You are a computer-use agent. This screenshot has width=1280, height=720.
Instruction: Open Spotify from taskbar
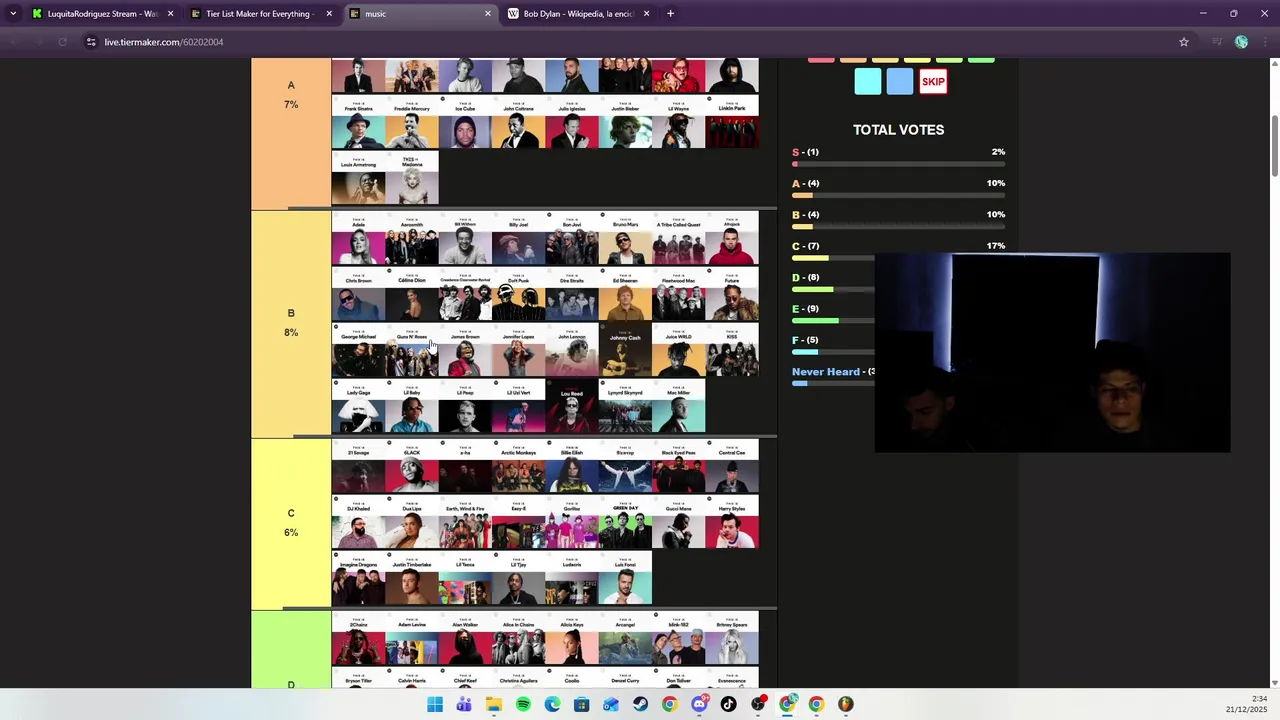pyautogui.click(x=523, y=704)
